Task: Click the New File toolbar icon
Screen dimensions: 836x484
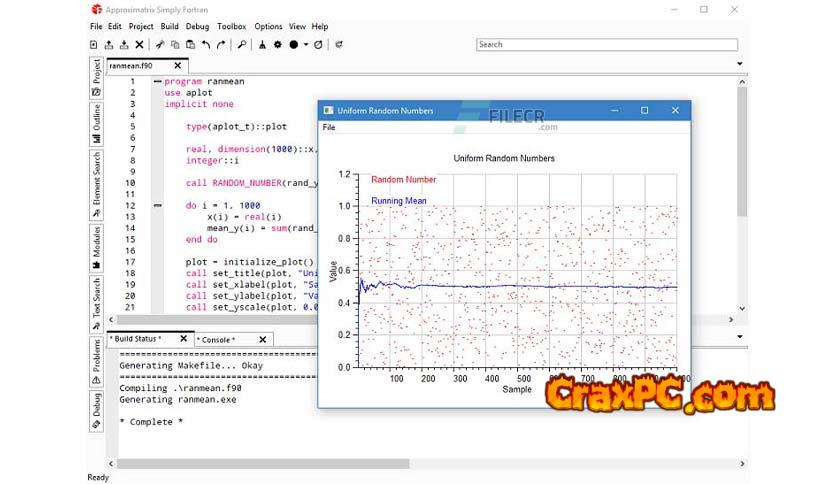Action: point(94,45)
